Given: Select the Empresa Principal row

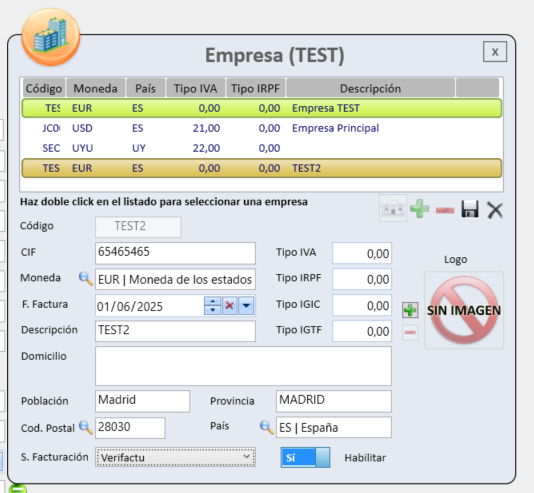Looking at the screenshot, I should coord(262,128).
